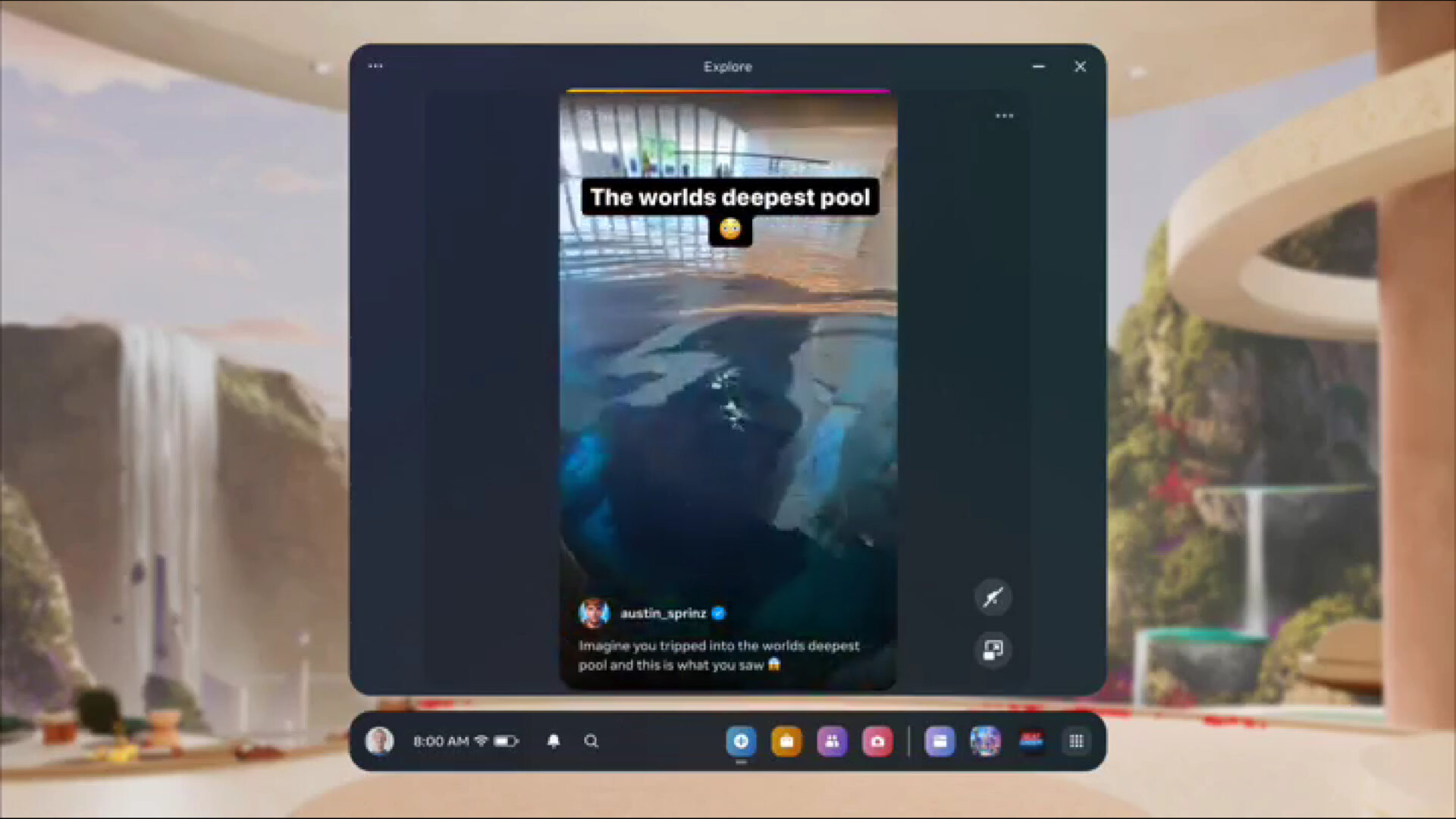Open quick settings via the 8:00 AM clock
1456x819 pixels.
[x=441, y=741]
